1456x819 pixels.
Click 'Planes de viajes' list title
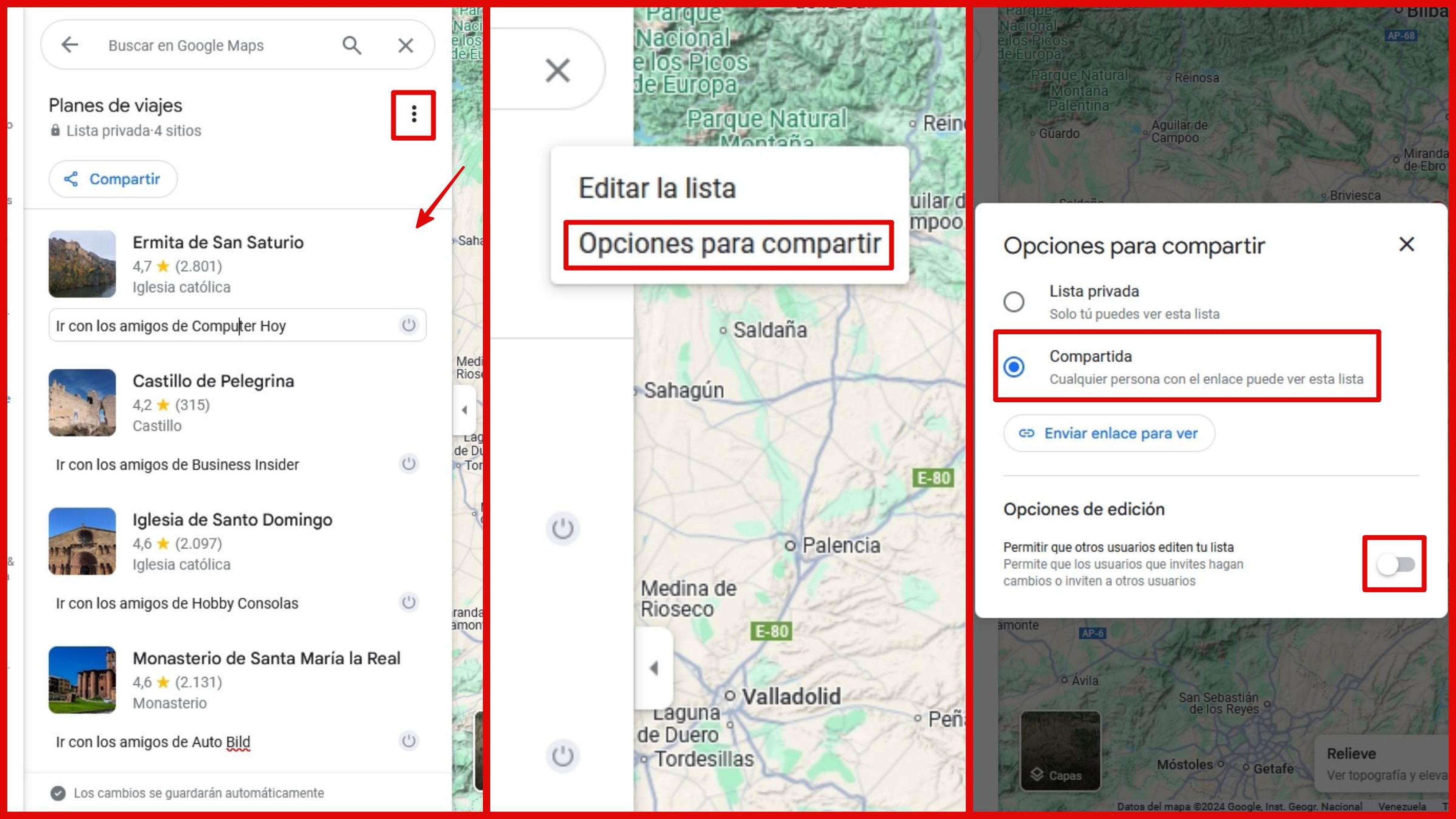coord(115,106)
